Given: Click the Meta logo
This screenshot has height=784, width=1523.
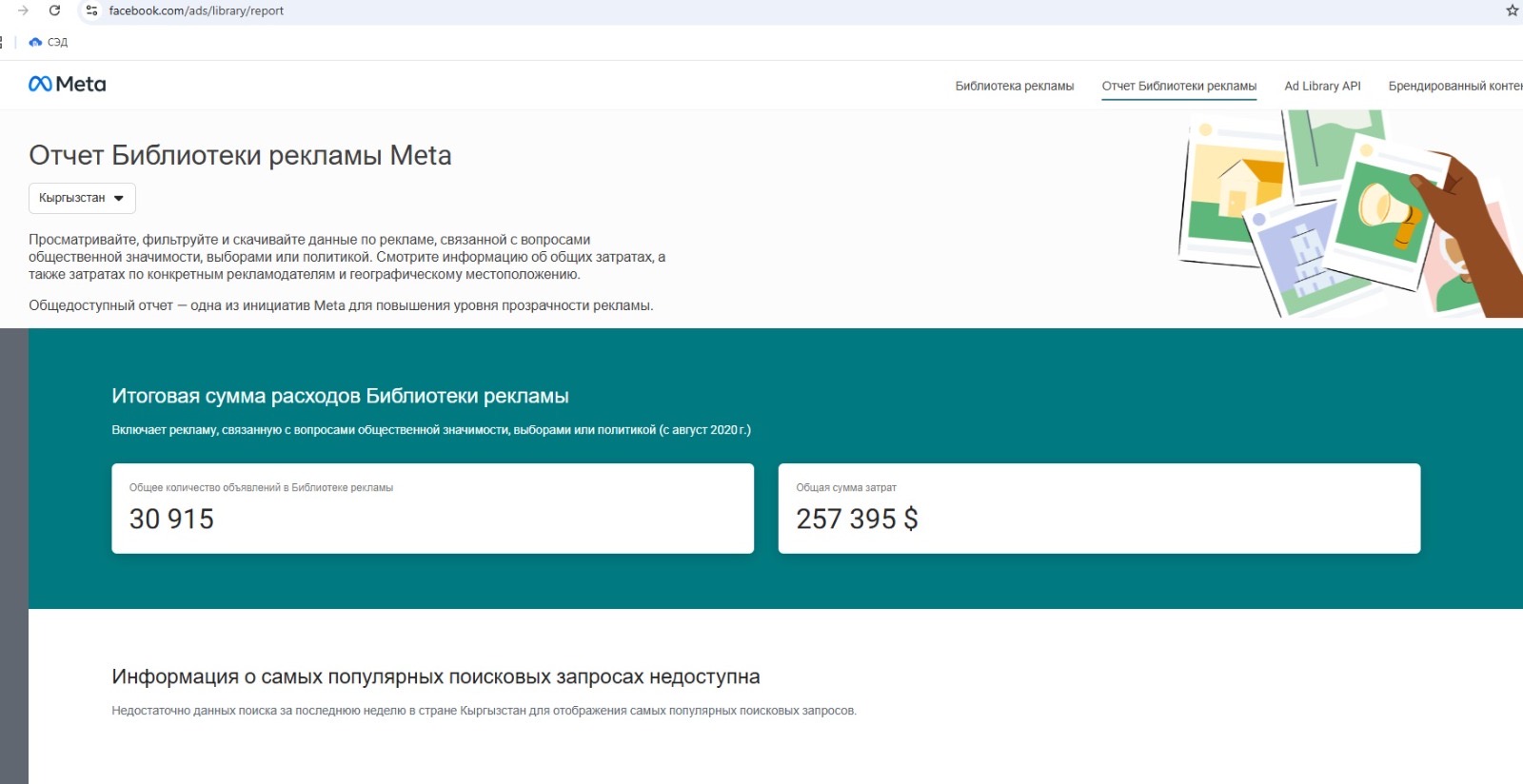Looking at the screenshot, I should [68, 84].
